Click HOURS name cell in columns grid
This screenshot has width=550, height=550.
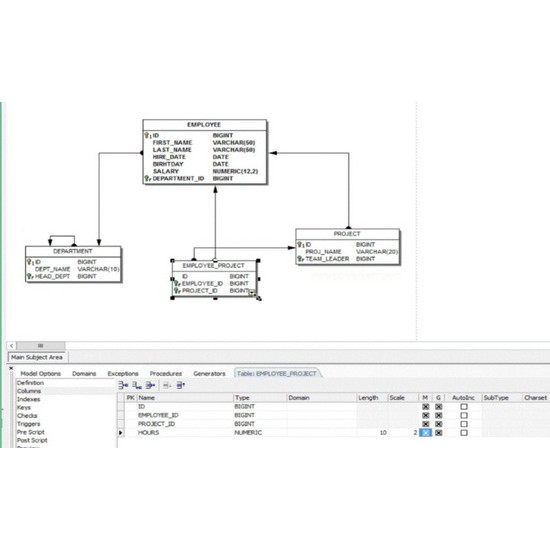click(x=185, y=433)
